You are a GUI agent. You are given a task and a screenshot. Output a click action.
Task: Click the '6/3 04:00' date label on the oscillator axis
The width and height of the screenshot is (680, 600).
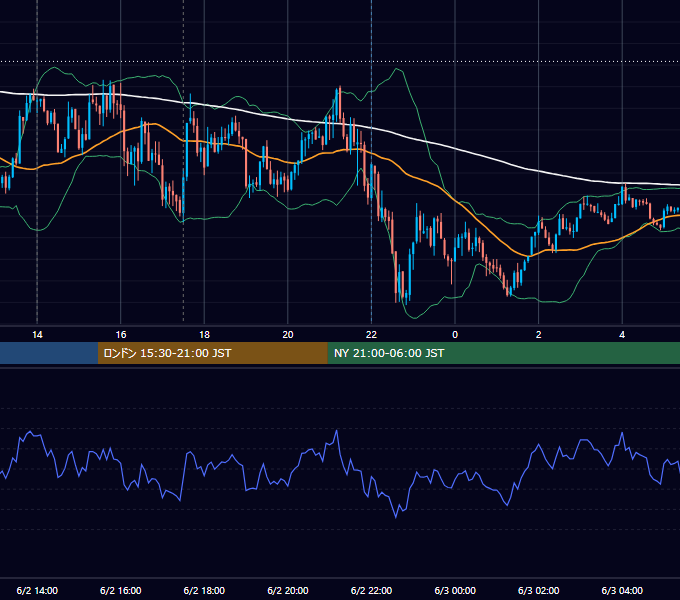(x=622, y=590)
